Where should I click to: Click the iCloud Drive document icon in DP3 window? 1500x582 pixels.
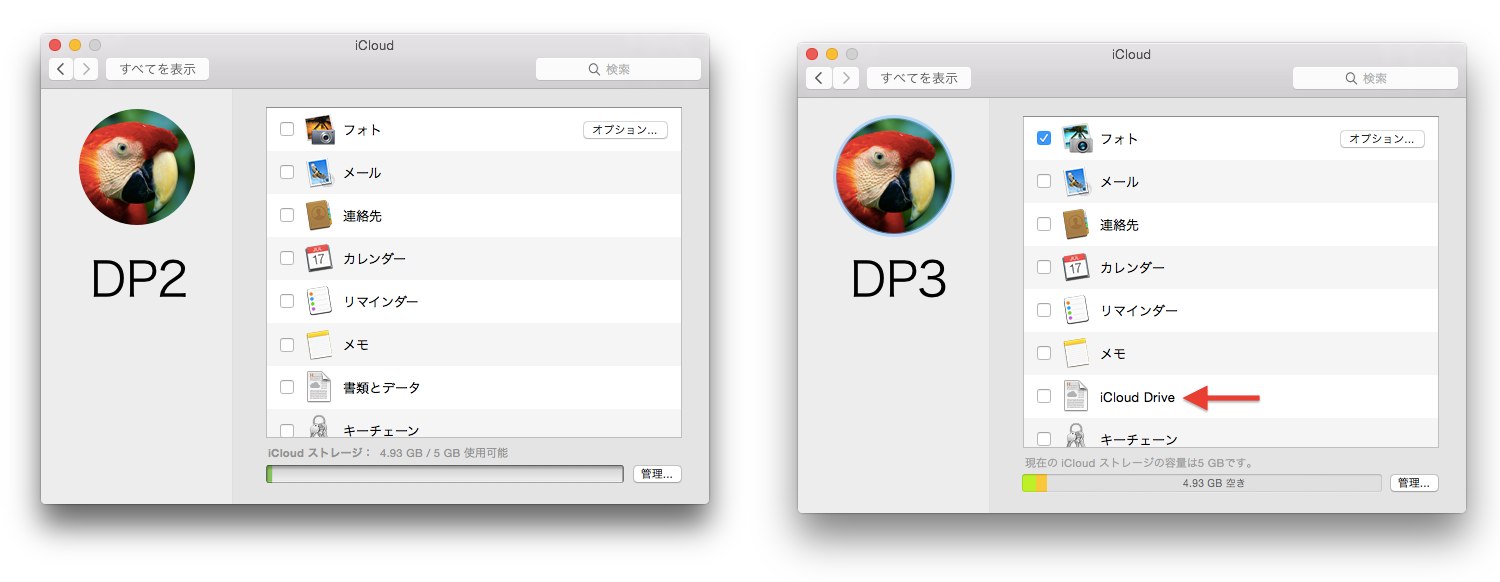(1076, 397)
